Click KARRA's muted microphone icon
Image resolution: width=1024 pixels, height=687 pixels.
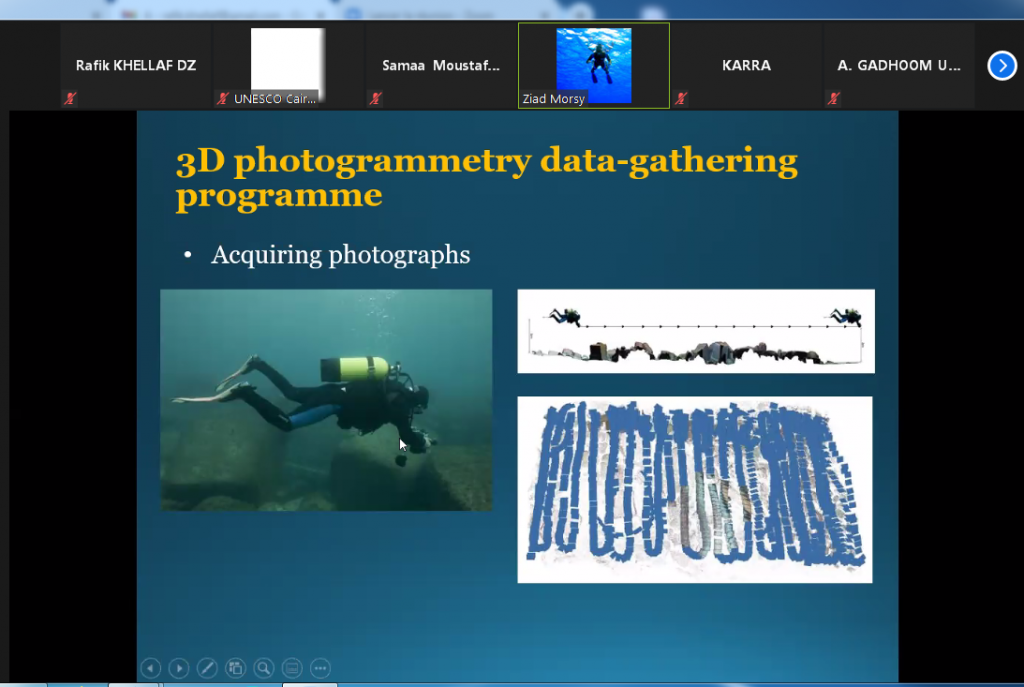(681, 99)
